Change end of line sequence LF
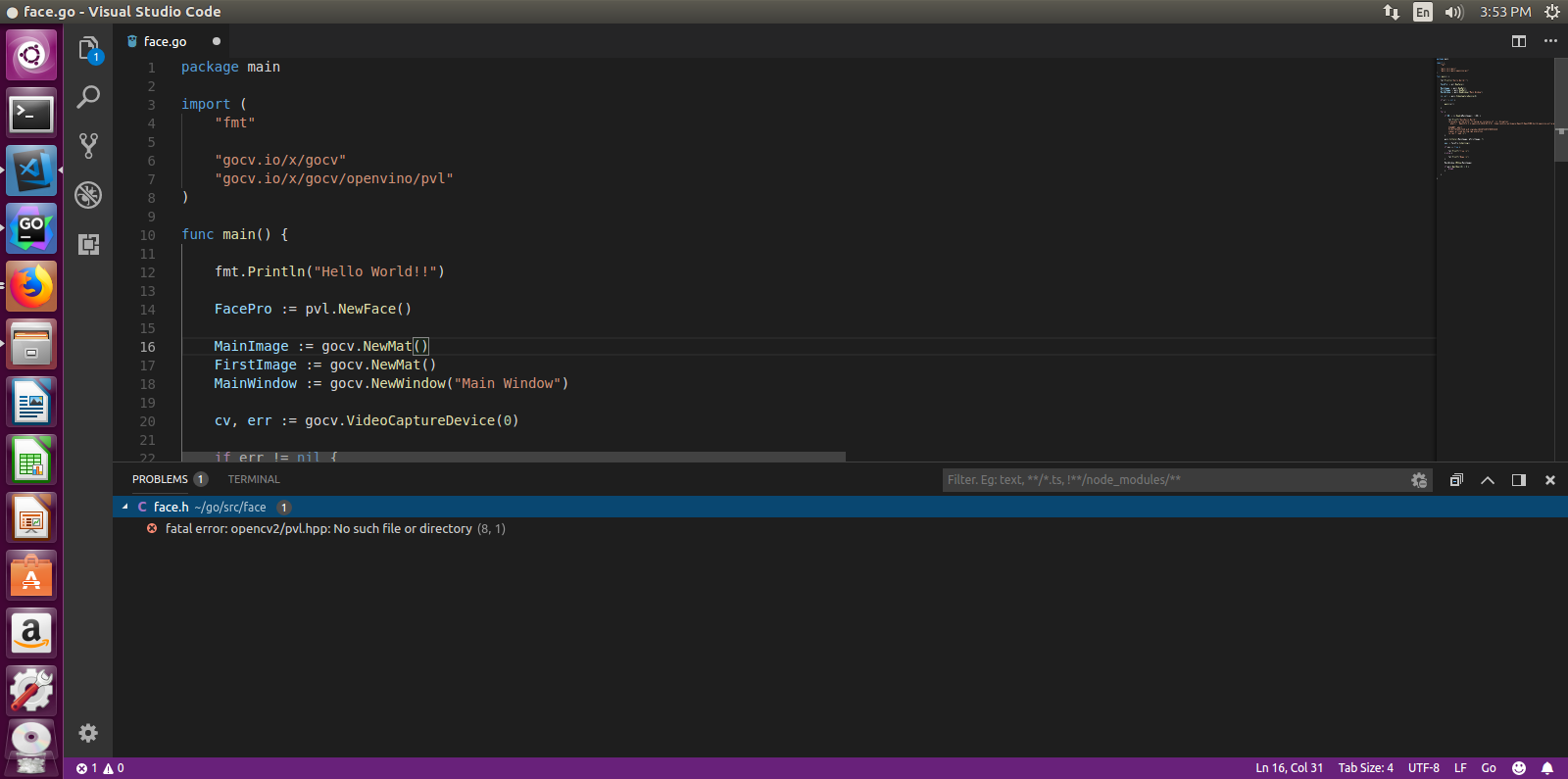1568x779 pixels. pos(1460,768)
